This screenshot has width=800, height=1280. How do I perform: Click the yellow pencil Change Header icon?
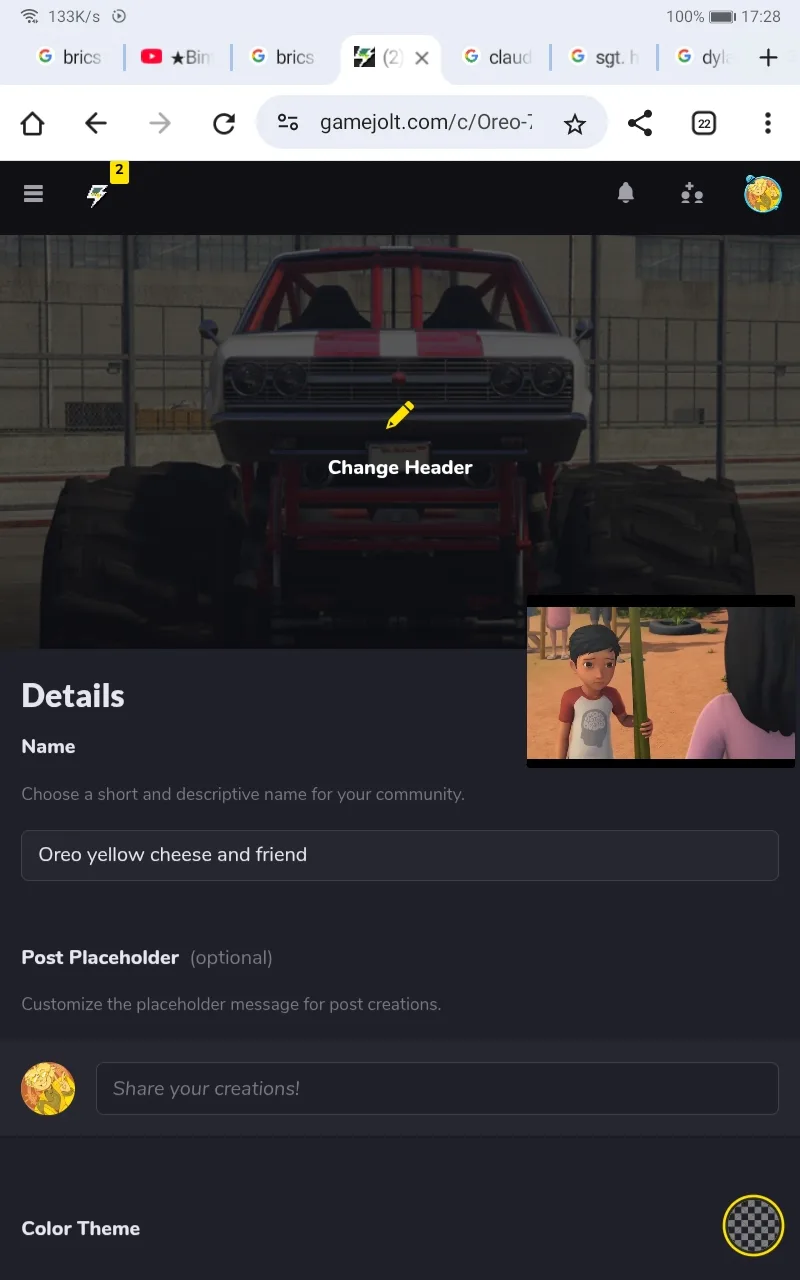(400, 415)
